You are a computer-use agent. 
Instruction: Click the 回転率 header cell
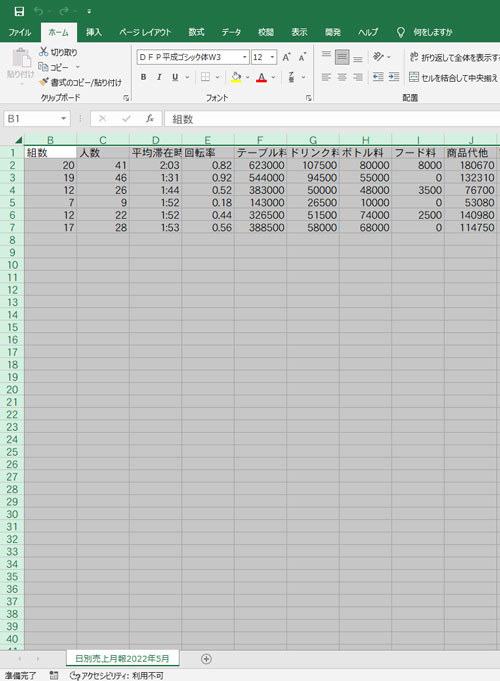(208, 153)
